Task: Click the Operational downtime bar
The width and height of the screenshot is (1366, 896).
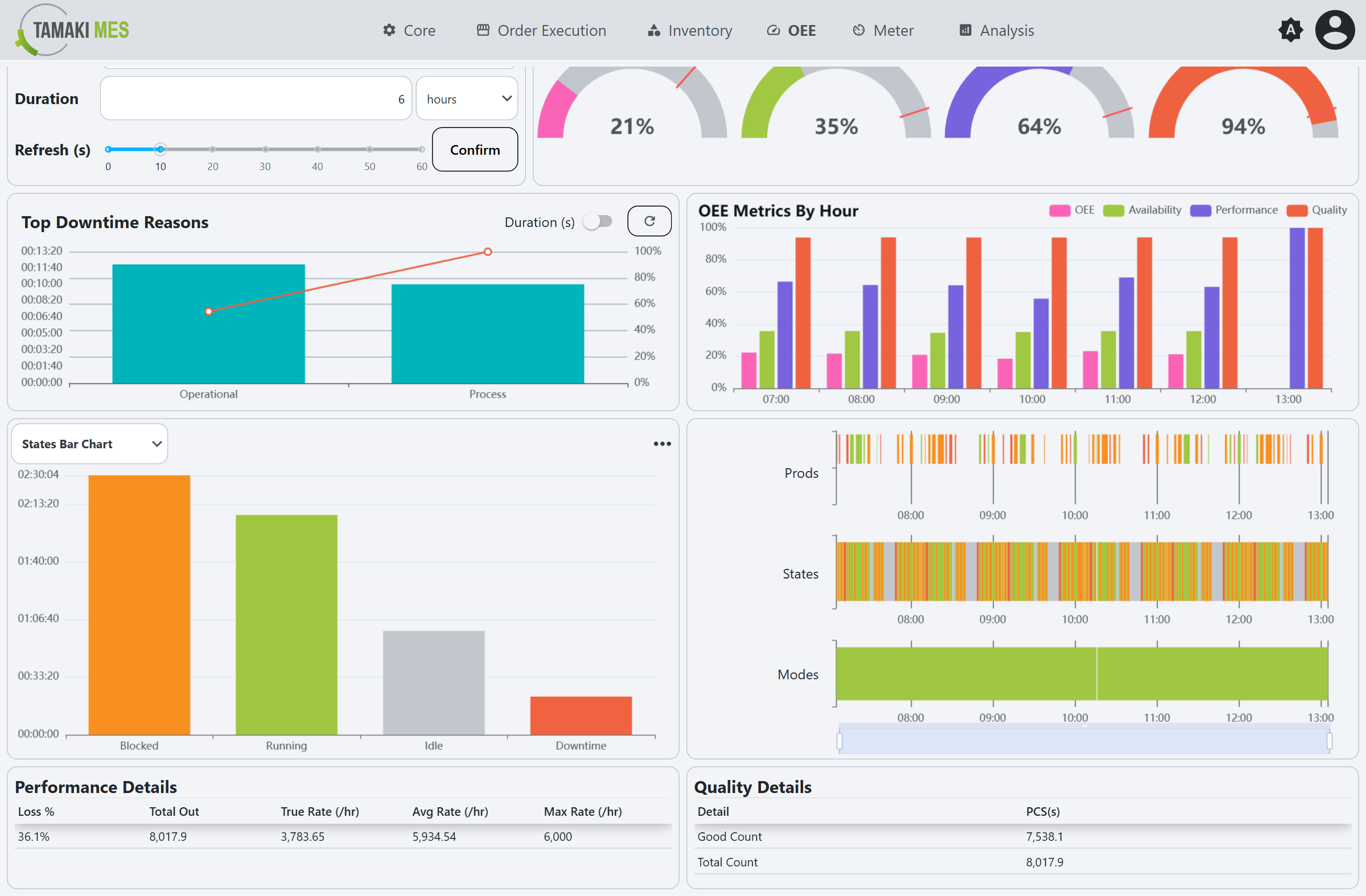Action: 208,324
